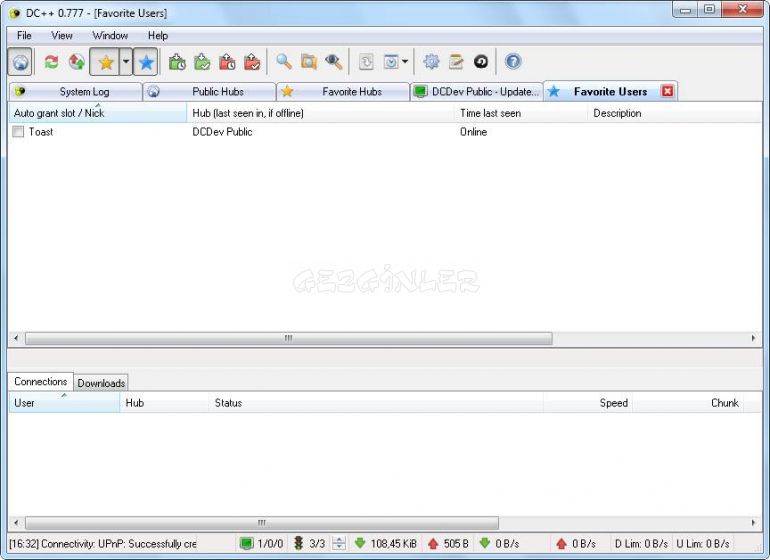Click the blue star Favorite Users toolbar icon

pos(146,62)
